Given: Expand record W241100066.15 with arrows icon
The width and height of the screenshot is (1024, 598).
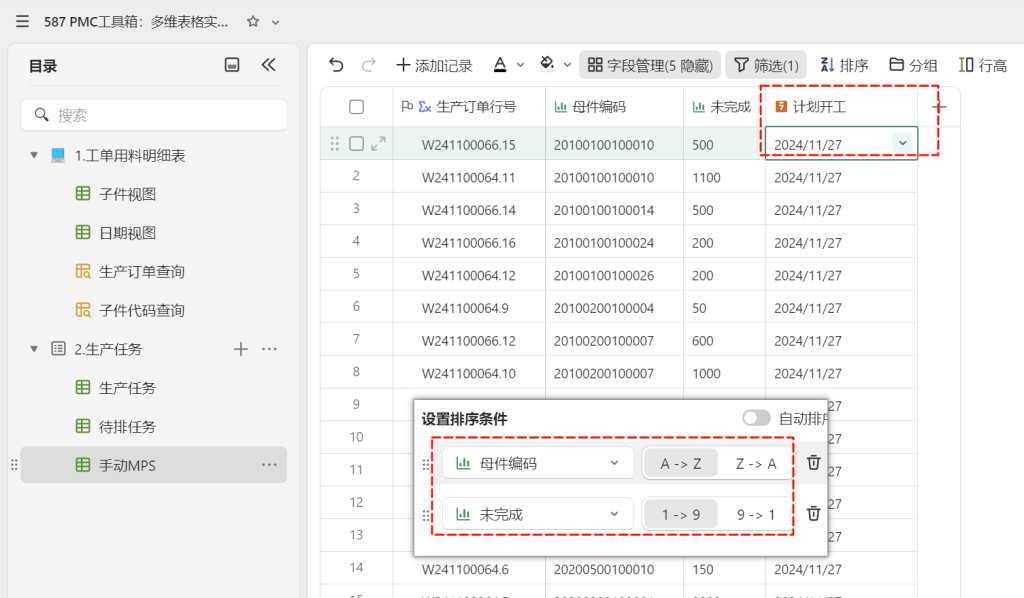Looking at the screenshot, I should (378, 144).
